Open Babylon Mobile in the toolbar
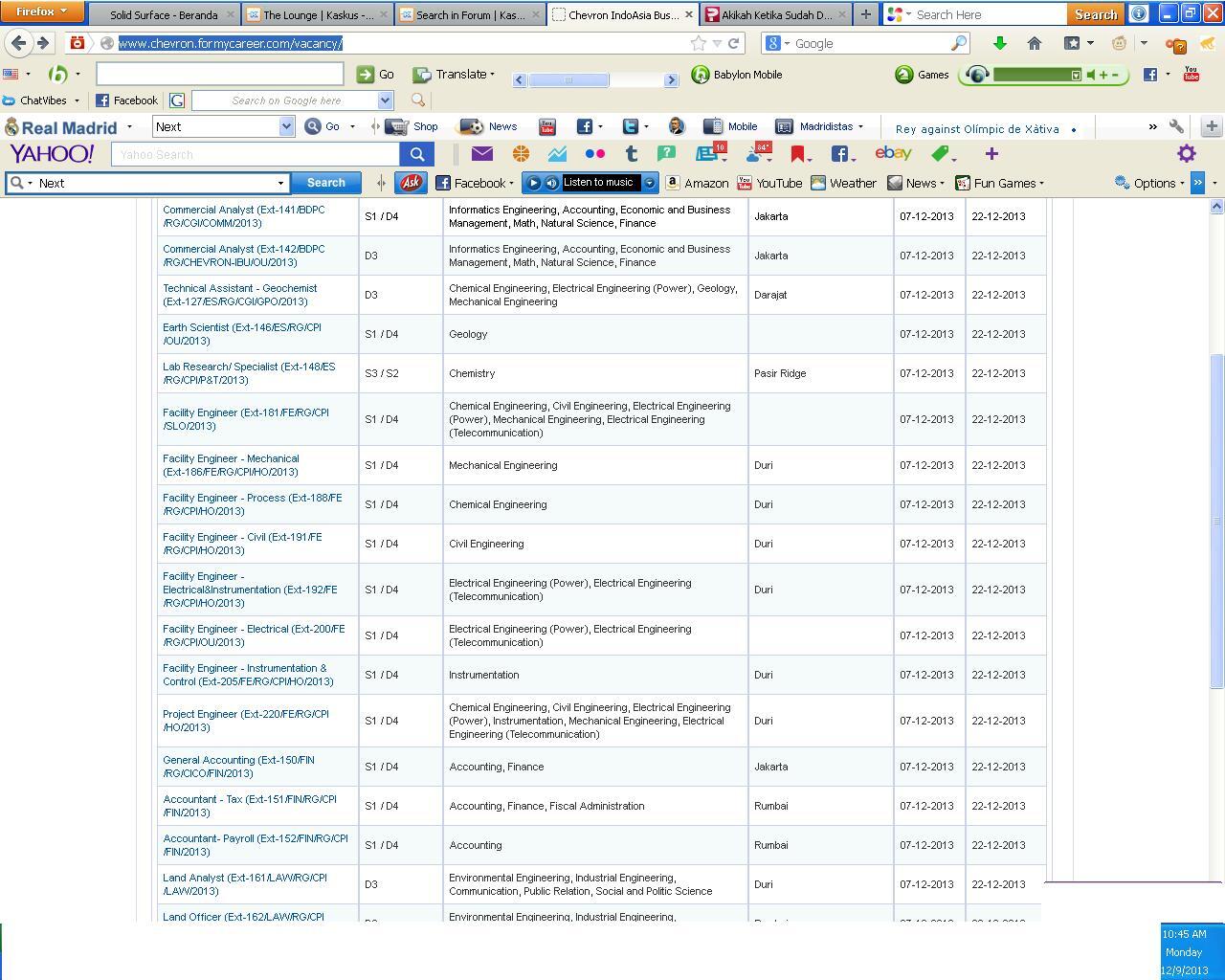Viewport: 1225px width, 980px height. click(x=736, y=75)
